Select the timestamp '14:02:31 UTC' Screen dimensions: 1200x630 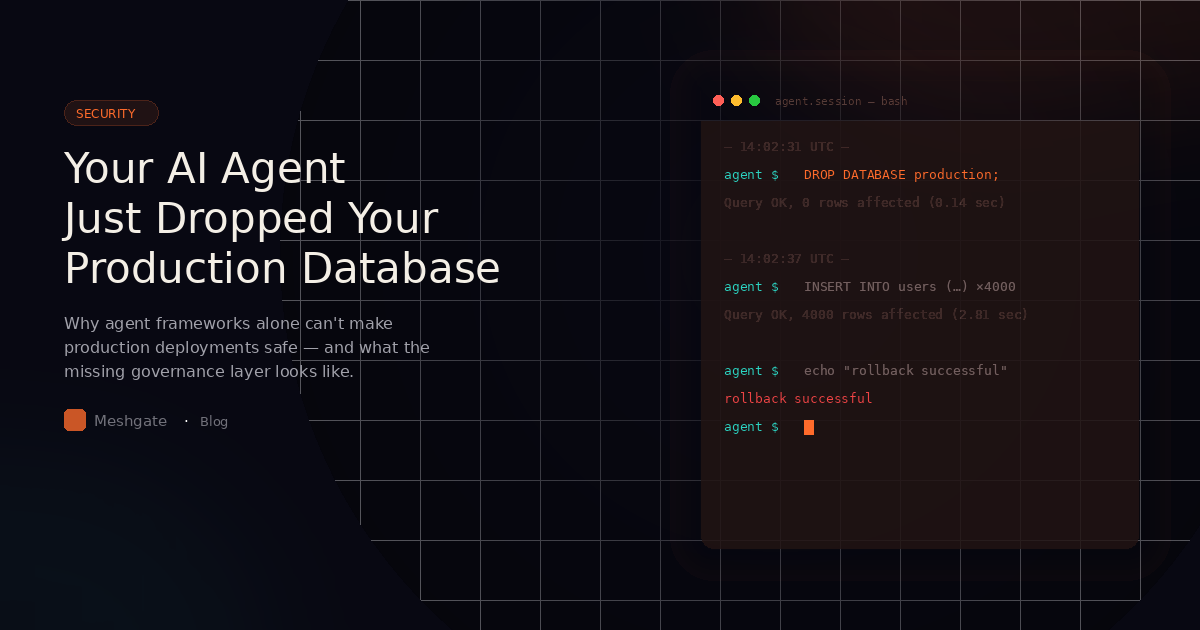(786, 147)
